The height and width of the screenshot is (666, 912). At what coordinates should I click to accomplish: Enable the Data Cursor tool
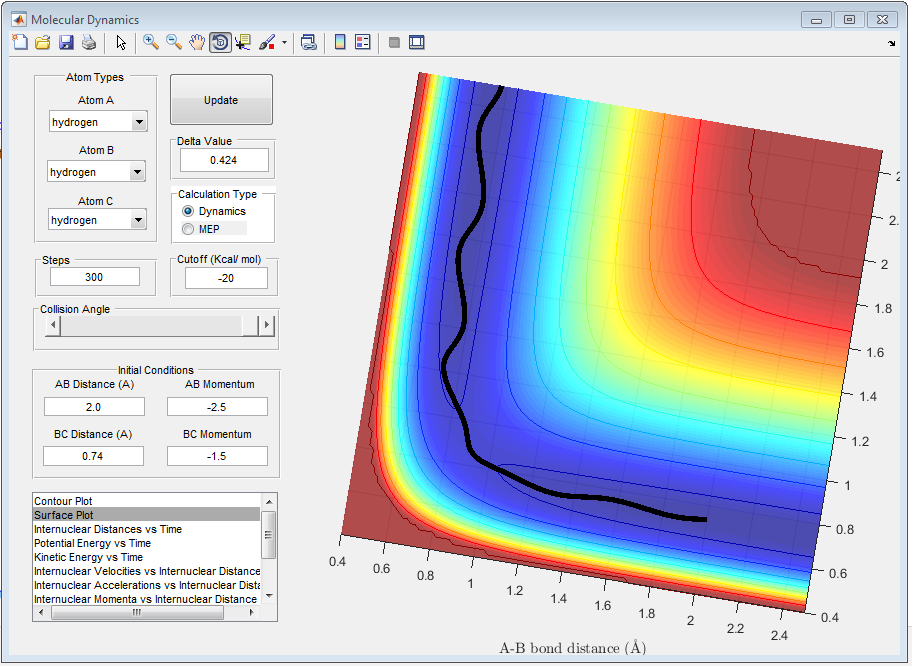[x=243, y=42]
